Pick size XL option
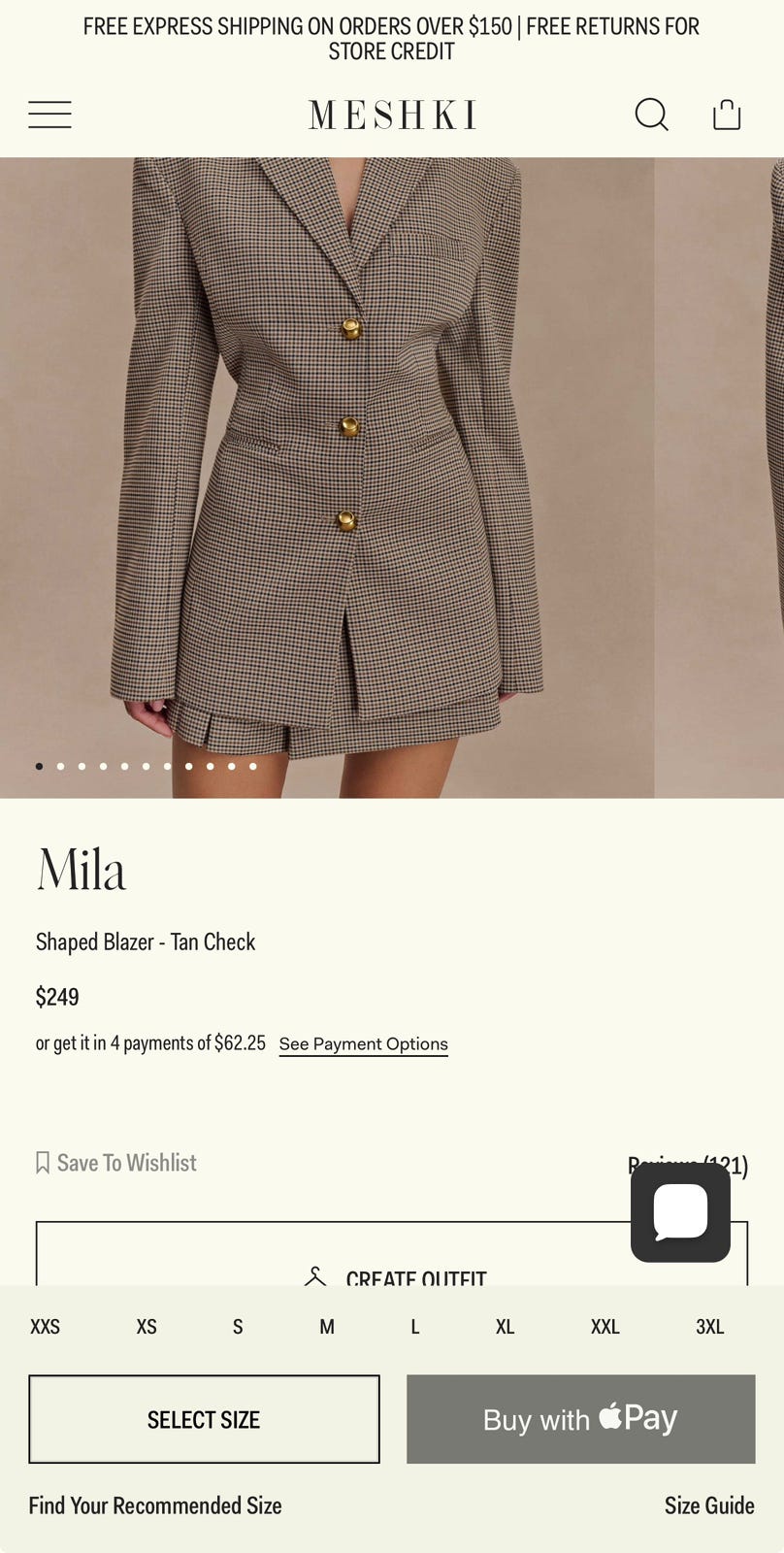This screenshot has width=784, height=1553. click(506, 1327)
